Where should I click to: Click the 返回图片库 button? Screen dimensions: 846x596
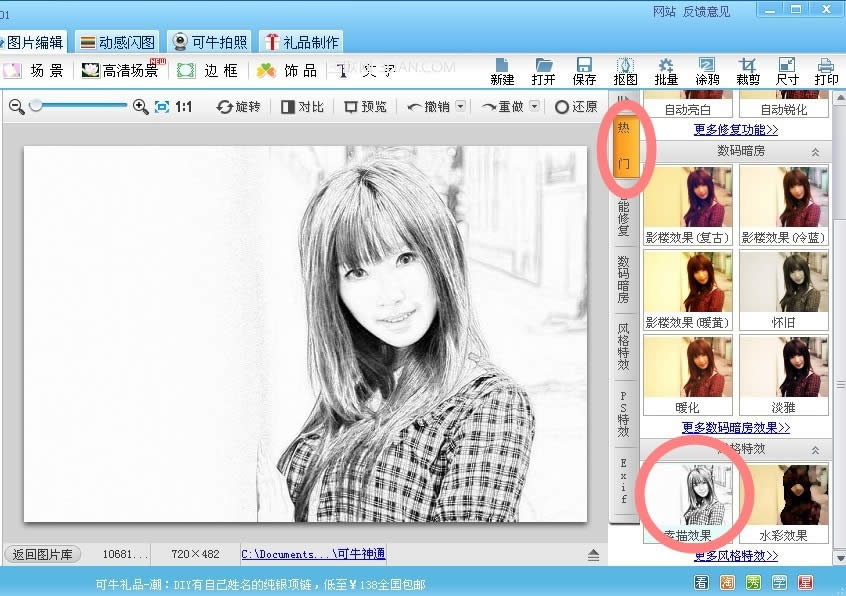coord(43,554)
